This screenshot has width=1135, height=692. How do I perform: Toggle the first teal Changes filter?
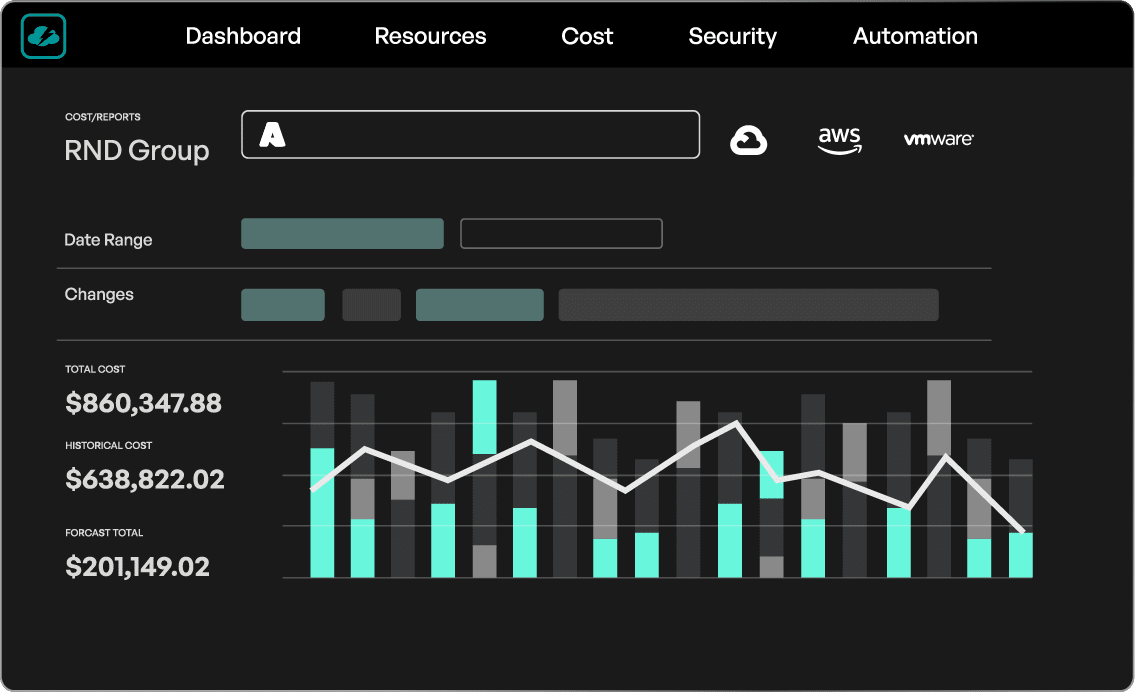(x=283, y=305)
